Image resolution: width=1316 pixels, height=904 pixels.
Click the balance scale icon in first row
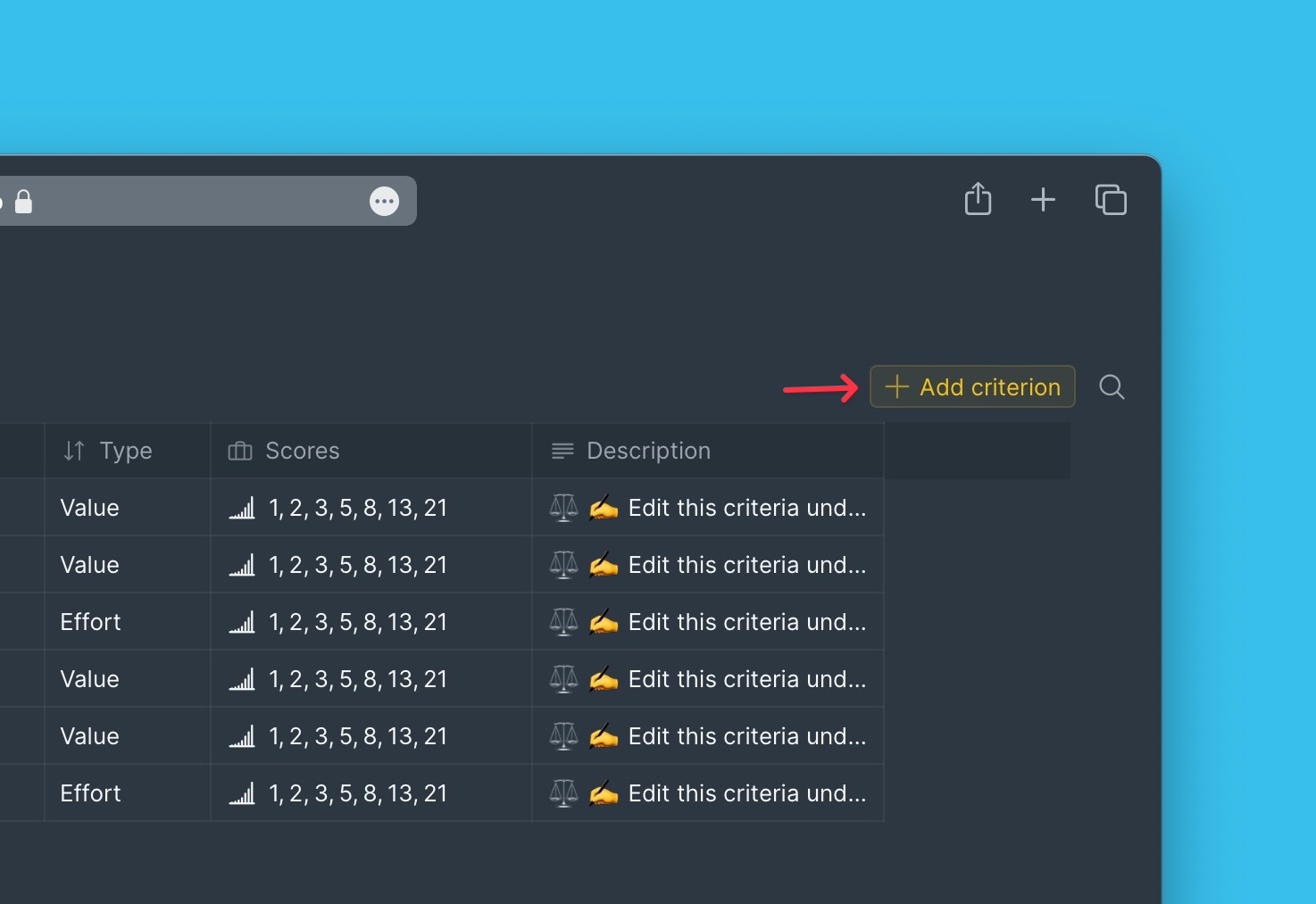563,508
